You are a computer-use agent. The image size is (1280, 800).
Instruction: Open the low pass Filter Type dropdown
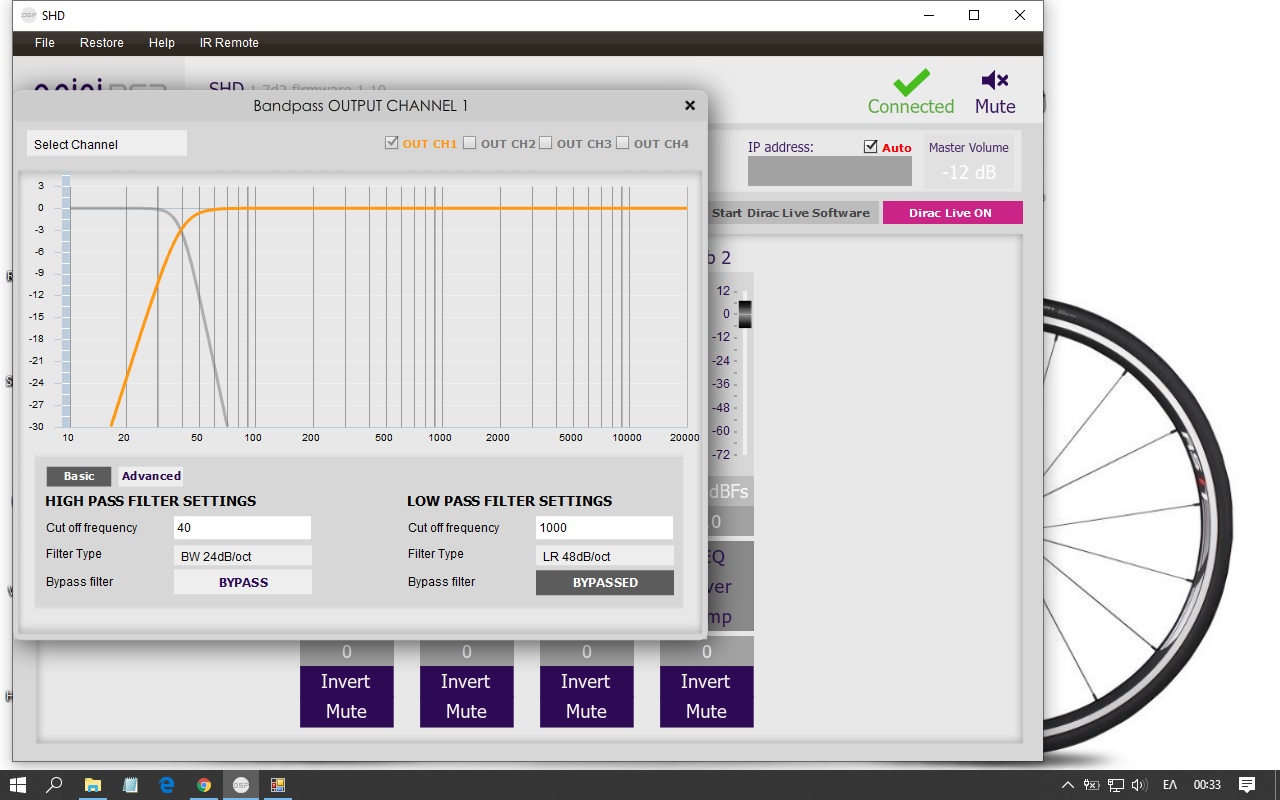(604, 556)
